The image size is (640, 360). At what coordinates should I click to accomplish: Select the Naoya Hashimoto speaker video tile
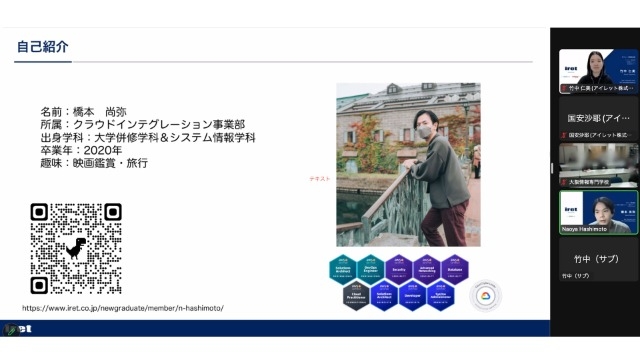pos(598,212)
